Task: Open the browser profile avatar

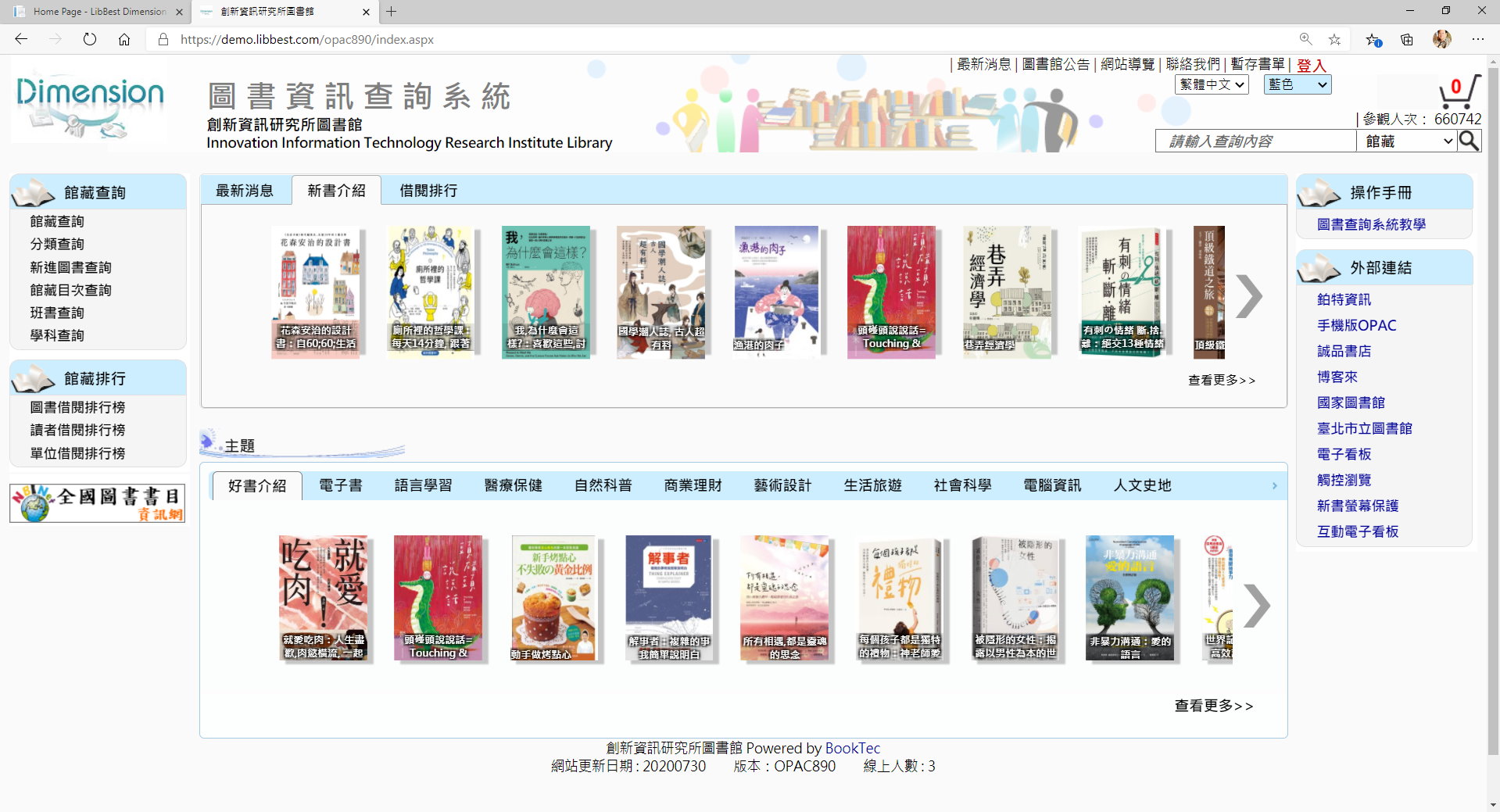Action: click(x=1442, y=39)
